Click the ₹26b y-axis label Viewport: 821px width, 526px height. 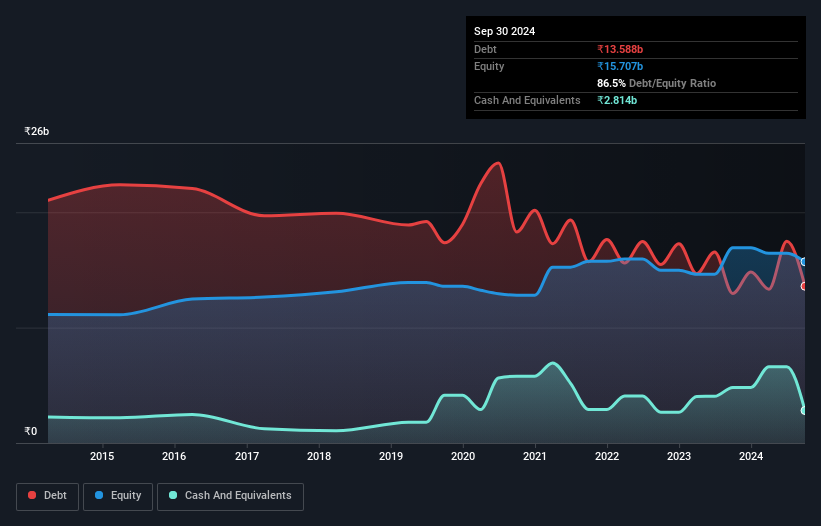[x=37, y=131]
